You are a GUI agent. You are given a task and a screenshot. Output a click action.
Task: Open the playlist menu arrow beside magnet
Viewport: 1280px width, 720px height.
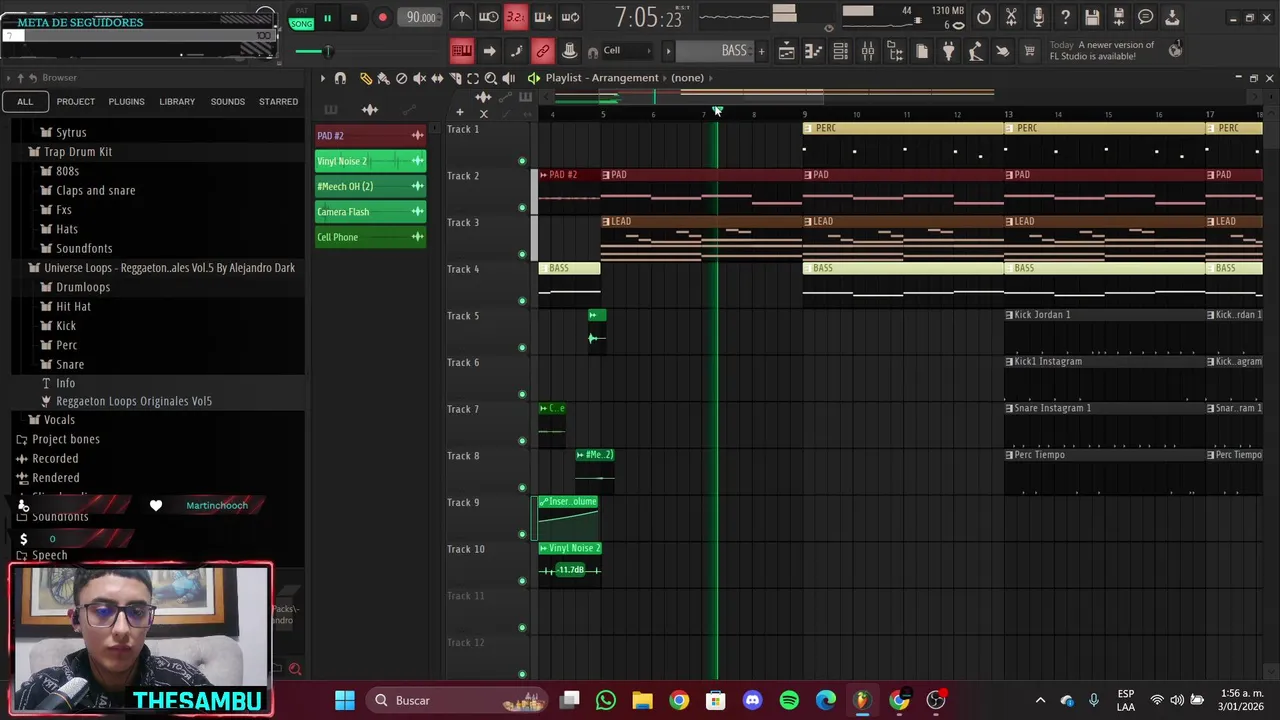click(322, 78)
